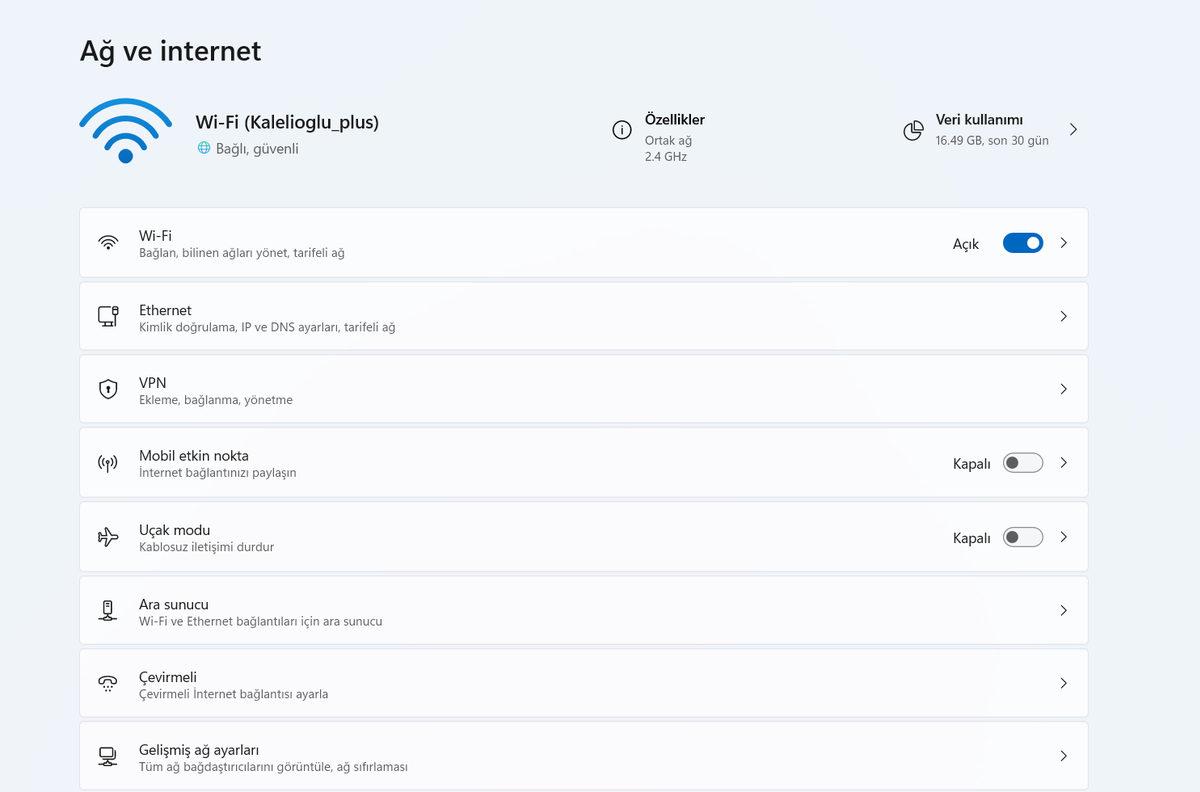Open Özellikler for the connected network
The width and height of the screenshot is (1200, 792).
coord(674,119)
